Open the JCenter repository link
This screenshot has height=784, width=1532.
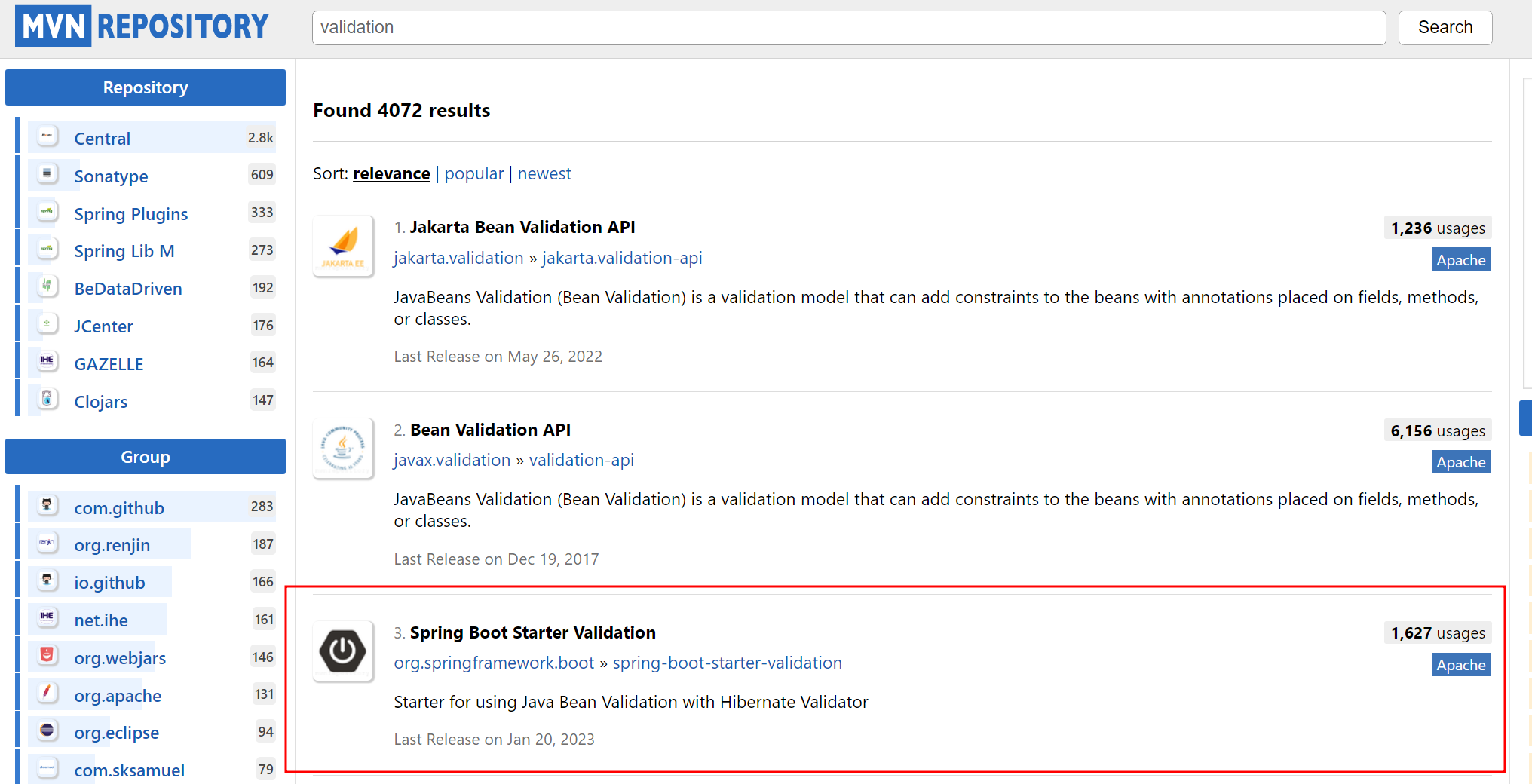(x=103, y=326)
